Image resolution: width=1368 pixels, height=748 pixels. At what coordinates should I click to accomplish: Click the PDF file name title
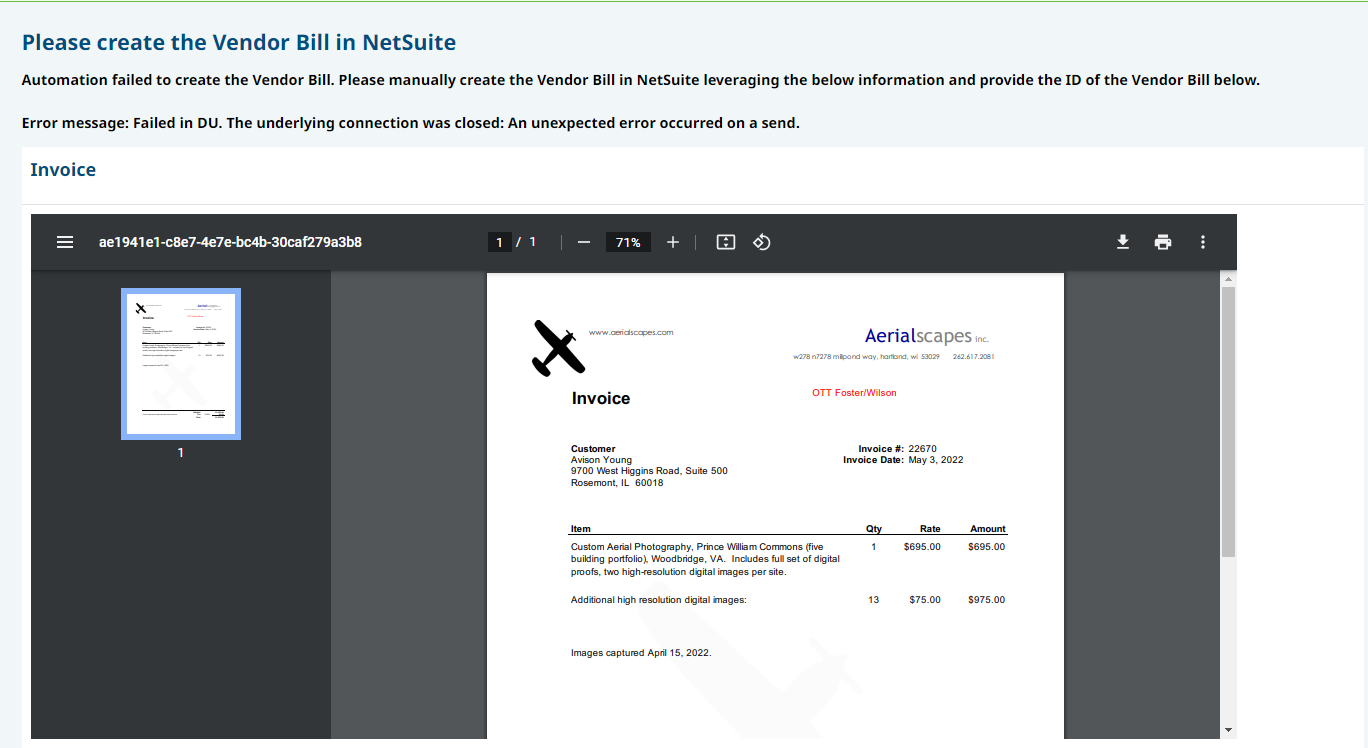click(x=230, y=242)
